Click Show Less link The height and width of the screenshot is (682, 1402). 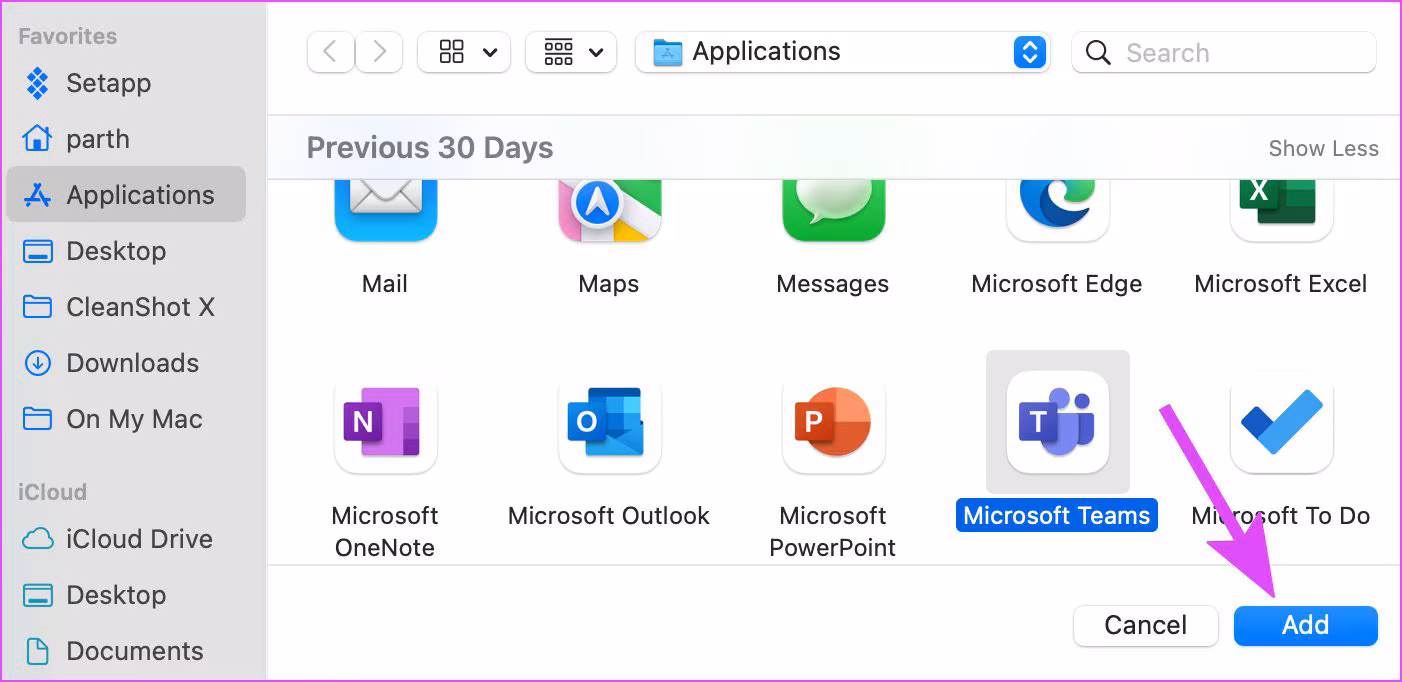click(x=1323, y=148)
